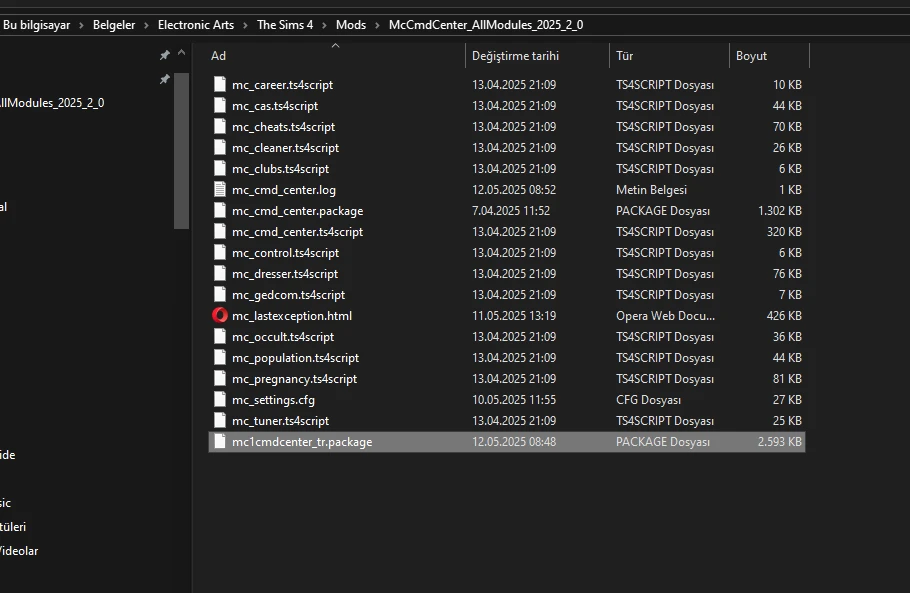
Task: Click the icon beside mc_cleaner.ts4script
Action: coord(219,147)
